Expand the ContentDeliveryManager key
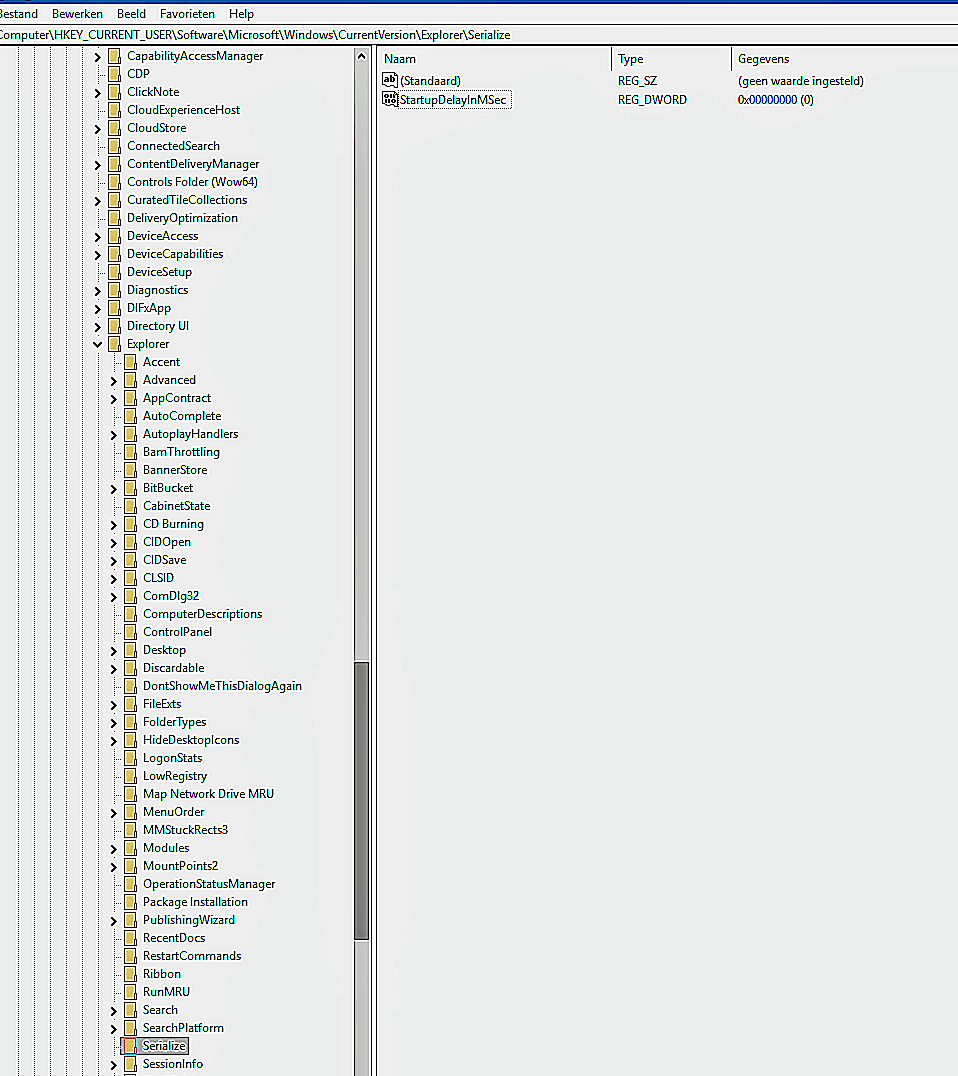 (x=97, y=165)
